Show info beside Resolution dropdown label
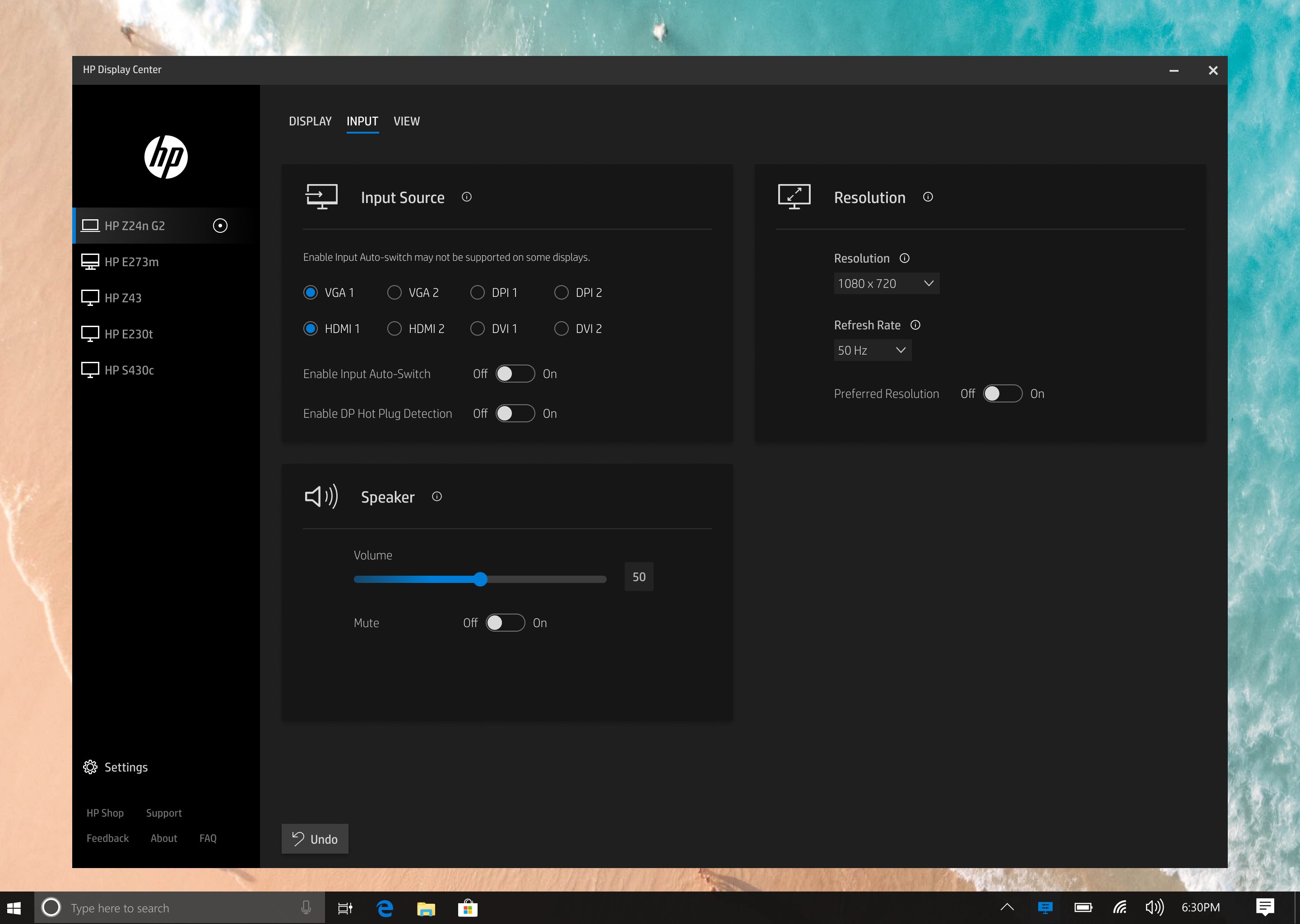 (905, 259)
